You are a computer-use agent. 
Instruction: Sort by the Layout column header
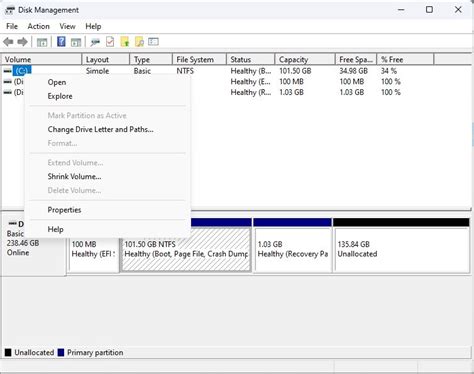(106, 60)
